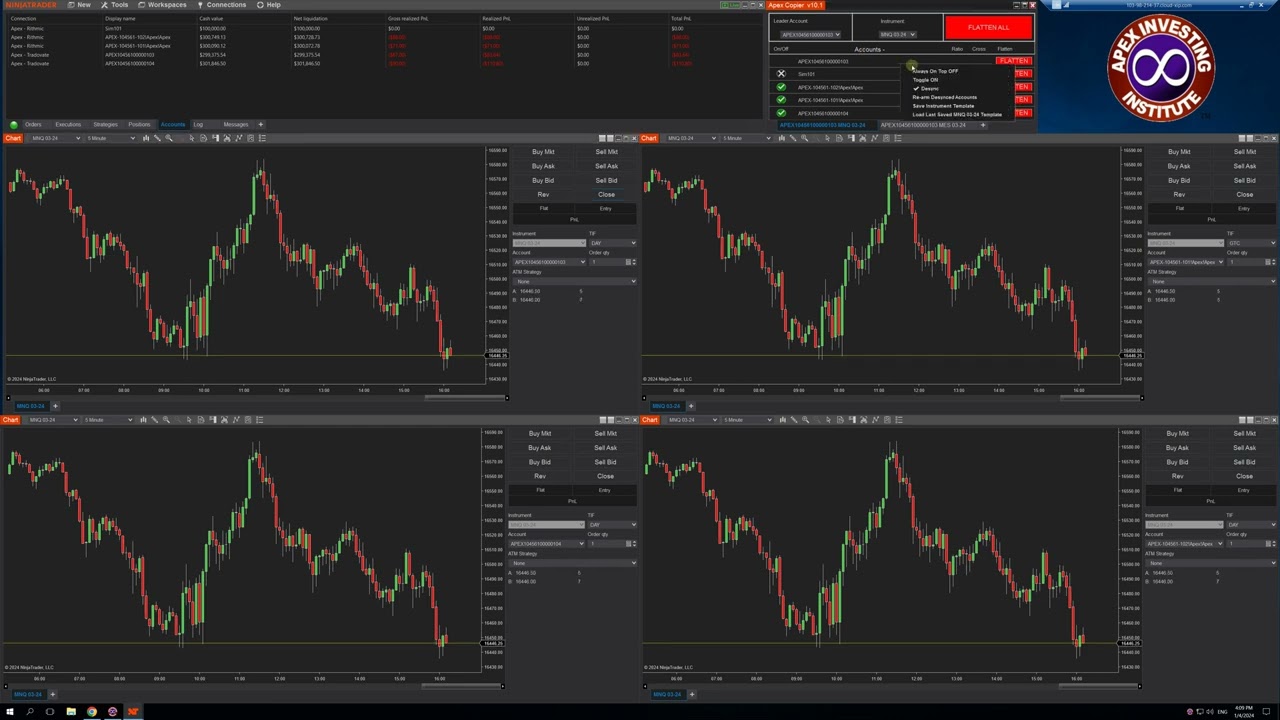Open chart style bars icon in top-right chart

[x=782, y=138]
